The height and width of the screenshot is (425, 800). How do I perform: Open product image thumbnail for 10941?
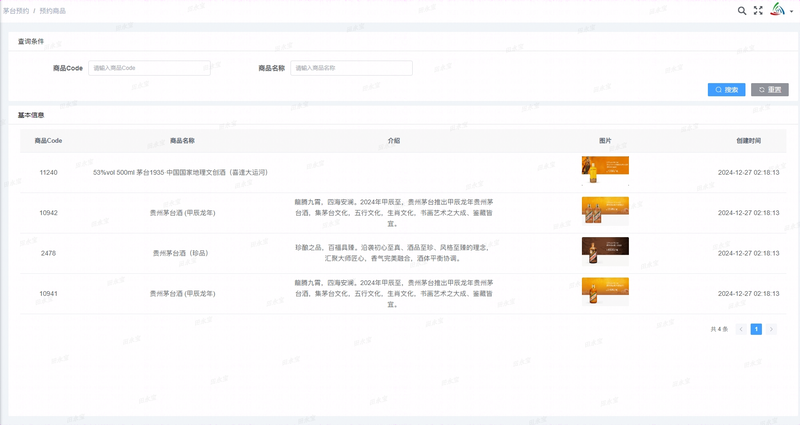[605, 292]
